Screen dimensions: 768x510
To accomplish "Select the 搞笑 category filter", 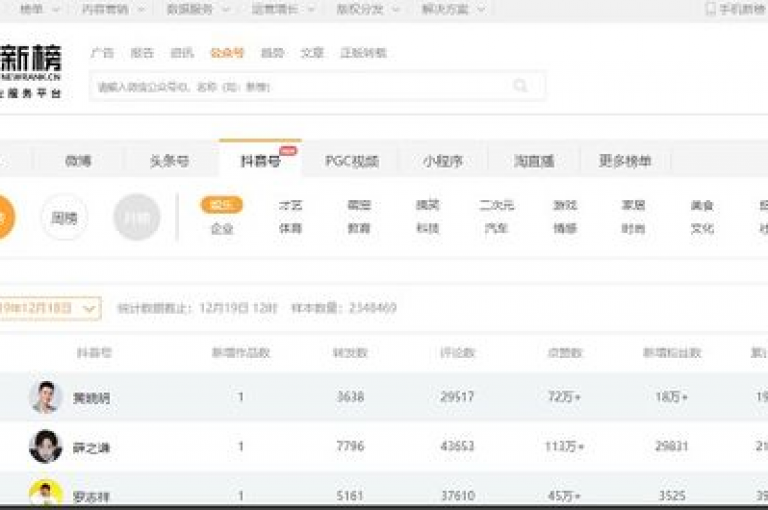I will point(428,205).
